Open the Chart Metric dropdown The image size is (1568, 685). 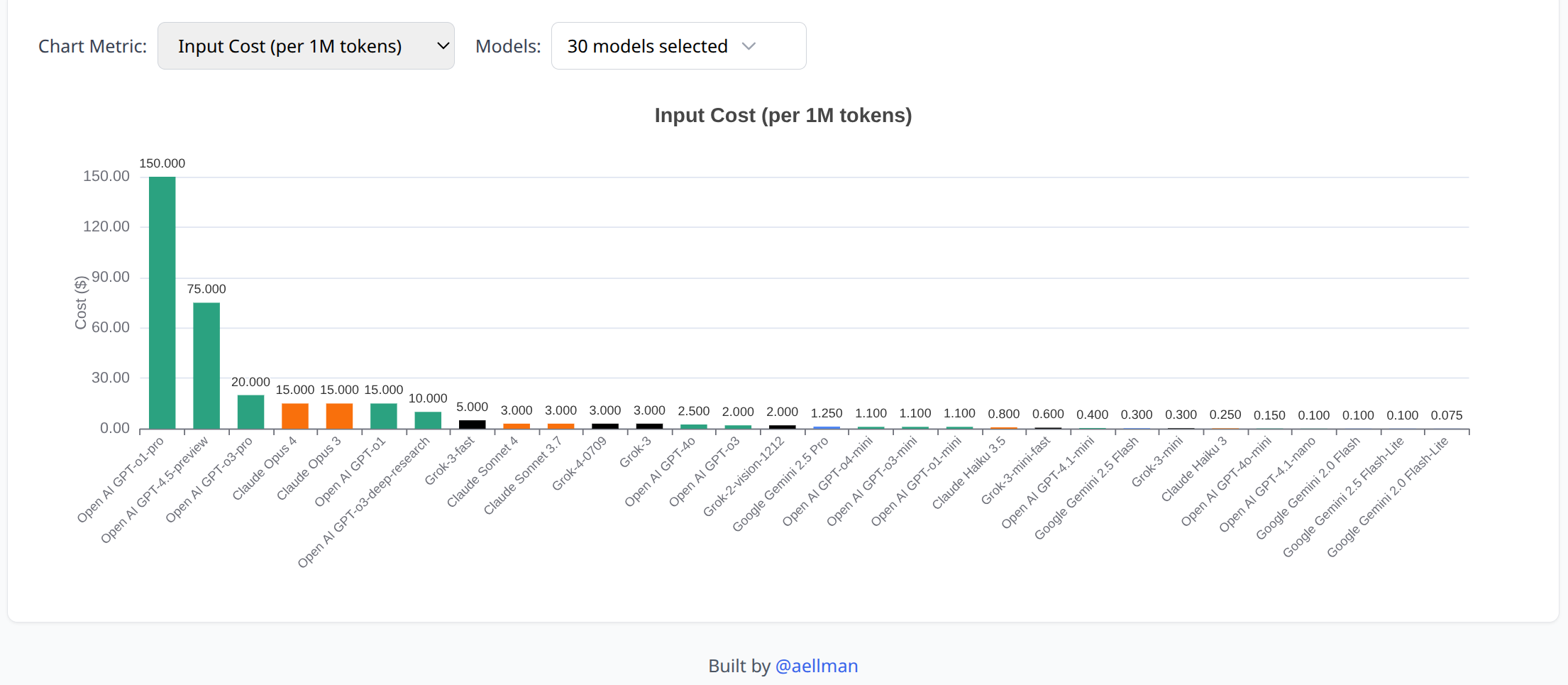click(306, 46)
